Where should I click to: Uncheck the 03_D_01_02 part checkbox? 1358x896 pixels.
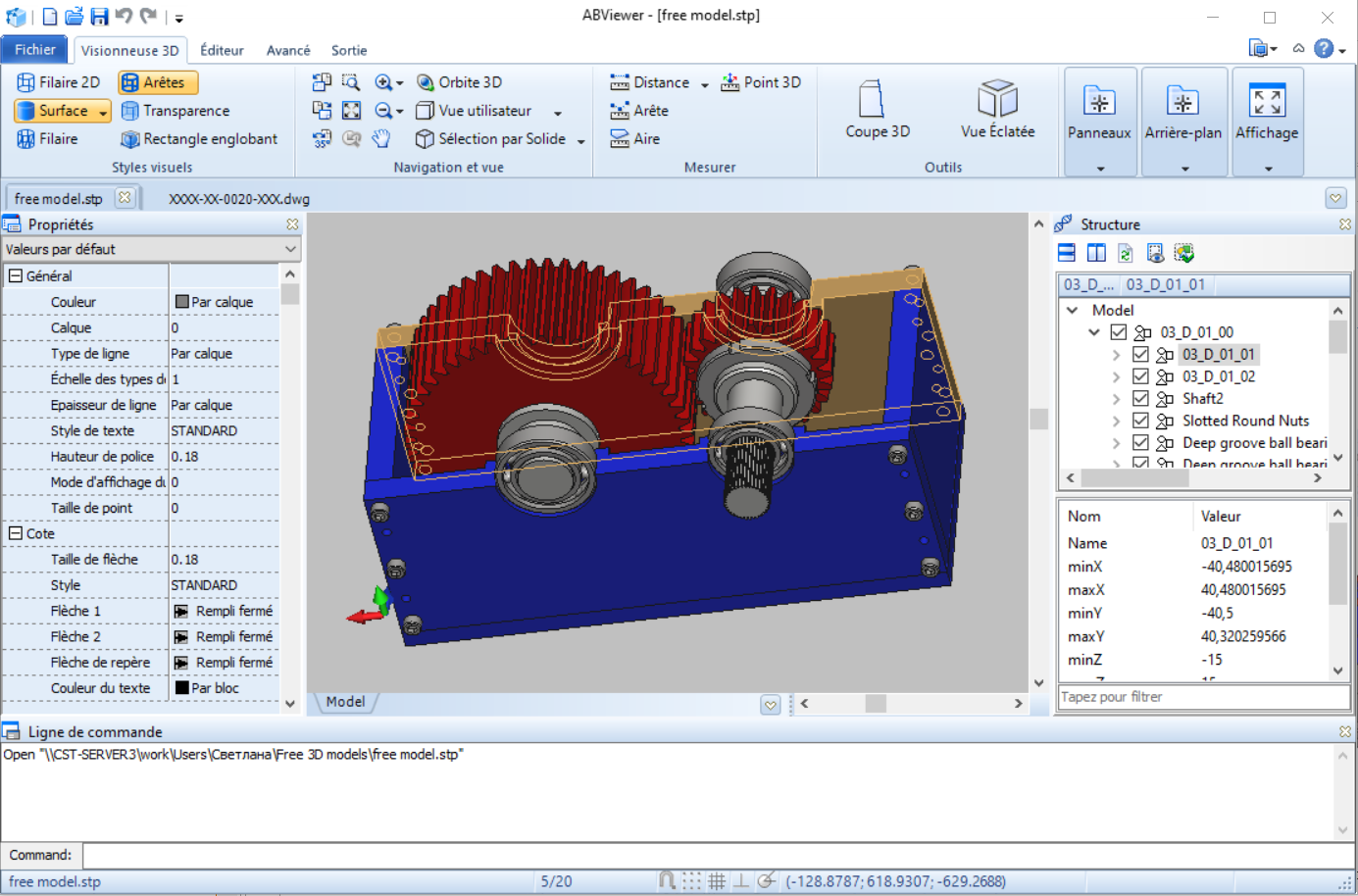click(1140, 376)
